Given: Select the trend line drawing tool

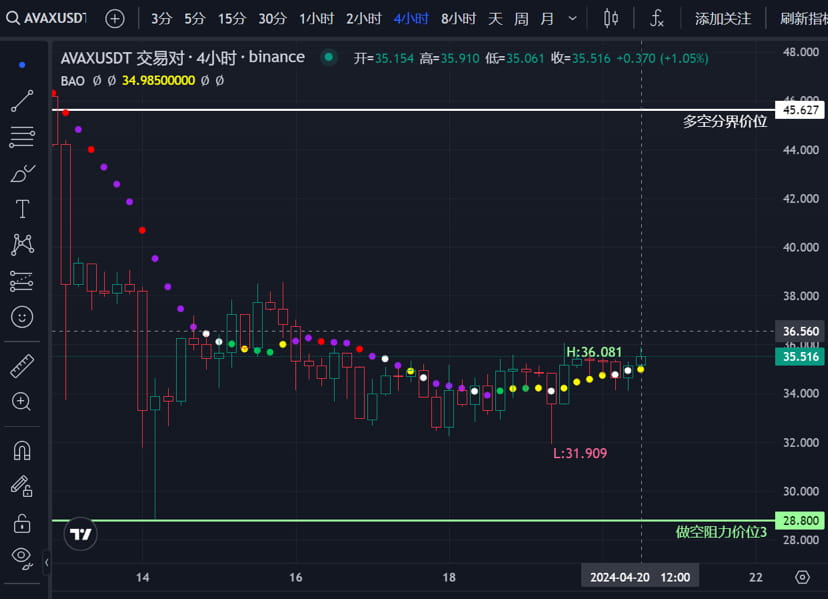Looking at the screenshot, I should tap(20, 100).
